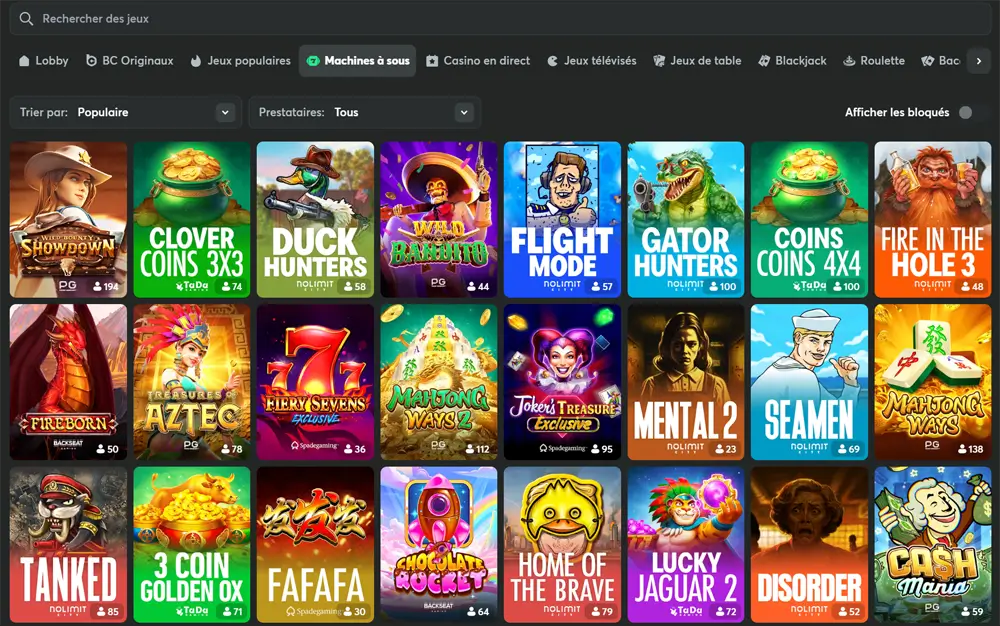Launch the Mahjong Ways 2 game

click(x=439, y=382)
